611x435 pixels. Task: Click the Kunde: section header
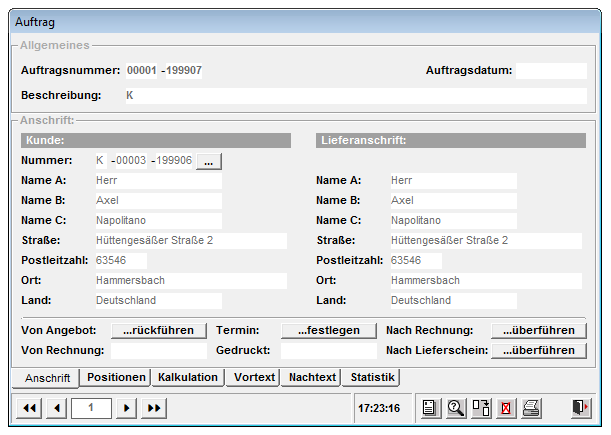(x=156, y=141)
